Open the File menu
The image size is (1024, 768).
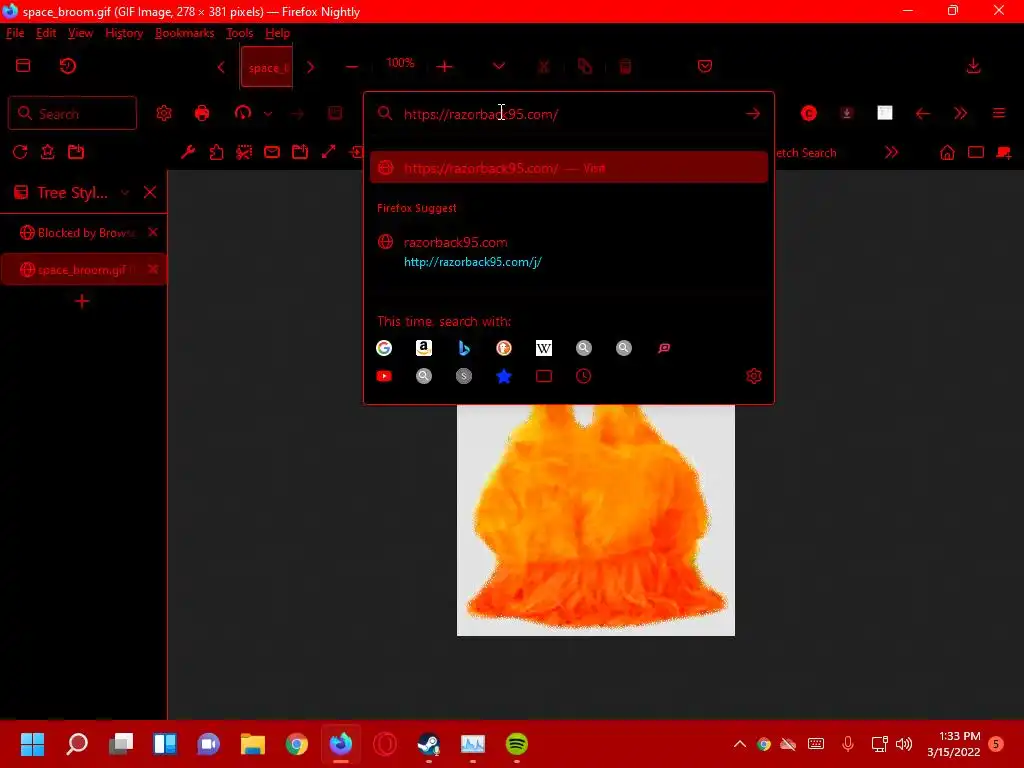15,33
